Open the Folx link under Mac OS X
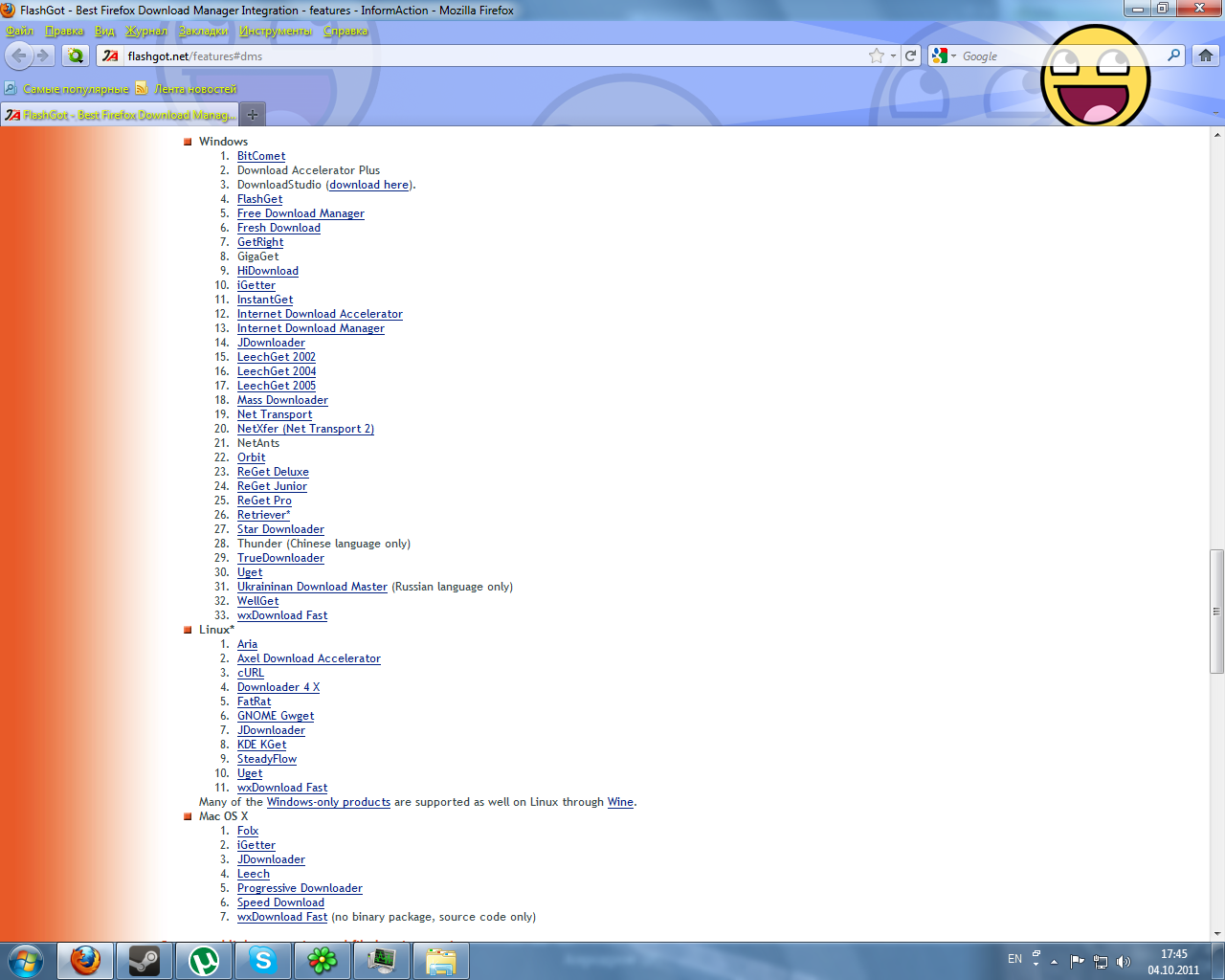This screenshot has width=1225, height=980. pos(248,831)
